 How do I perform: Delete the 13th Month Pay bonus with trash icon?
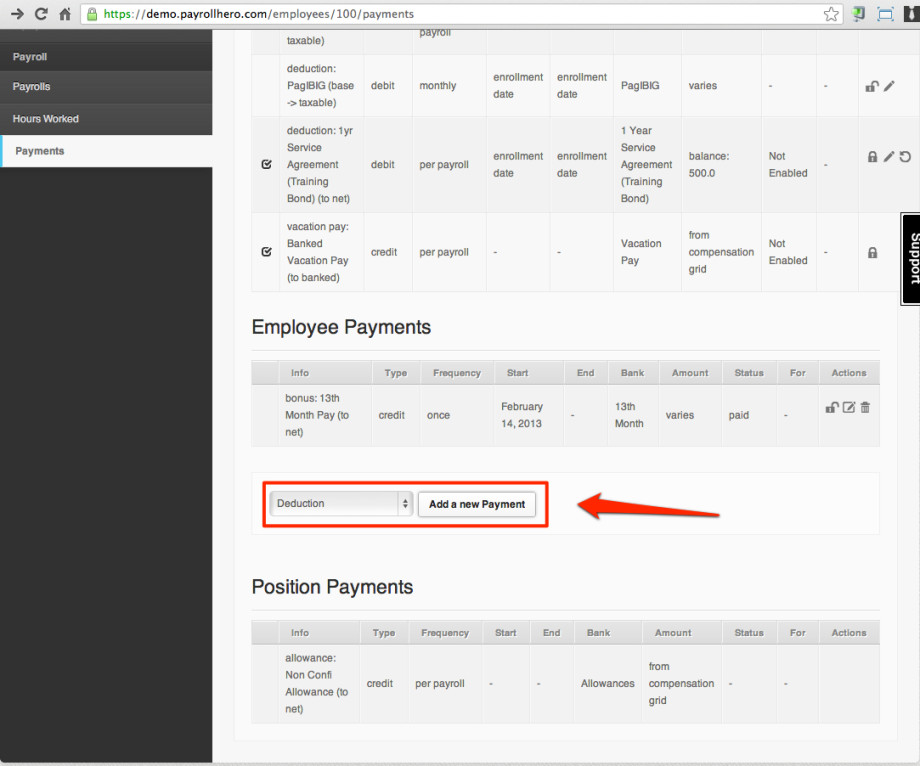pos(865,407)
